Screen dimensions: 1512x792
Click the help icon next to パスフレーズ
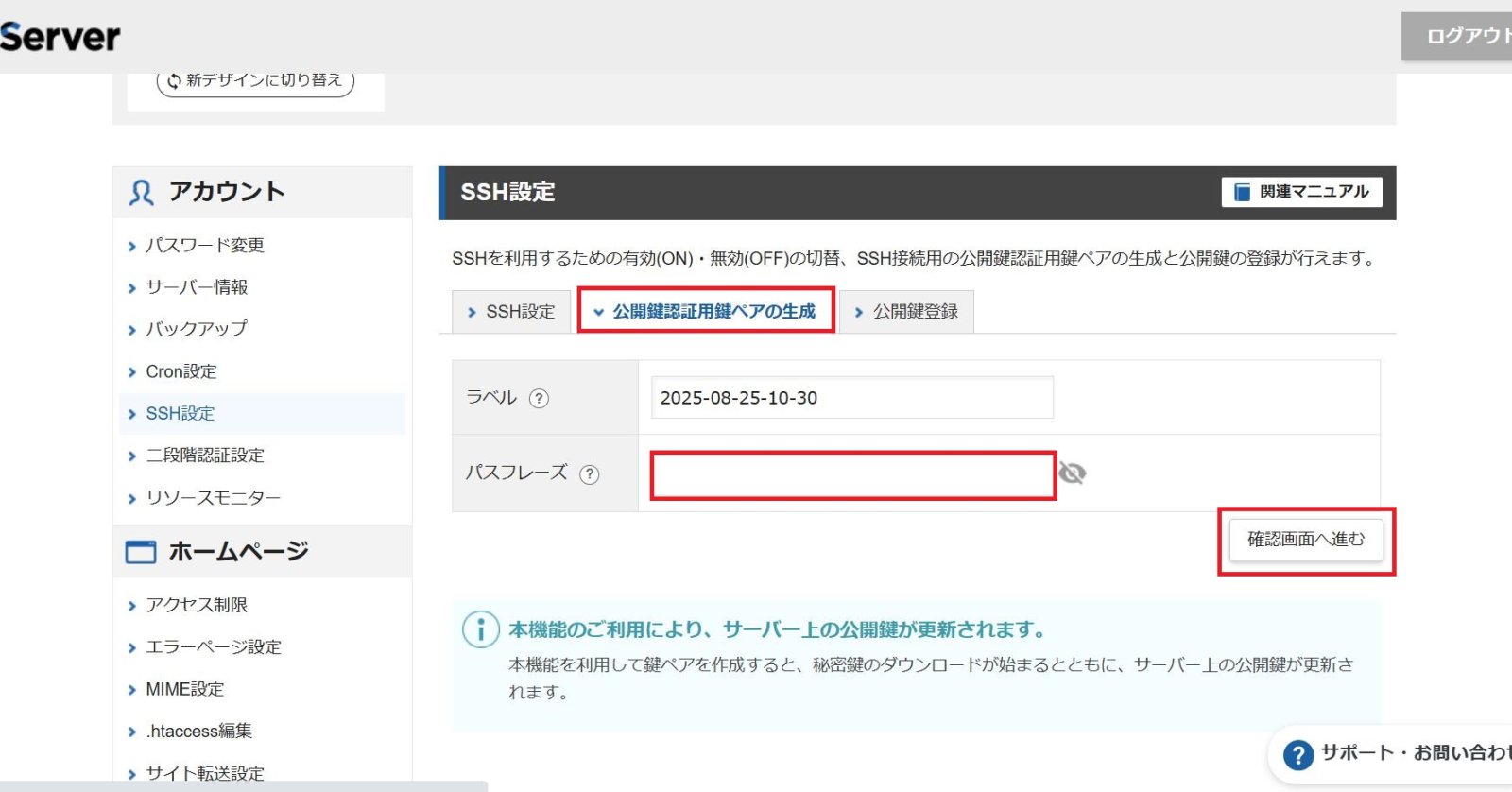[x=590, y=474]
